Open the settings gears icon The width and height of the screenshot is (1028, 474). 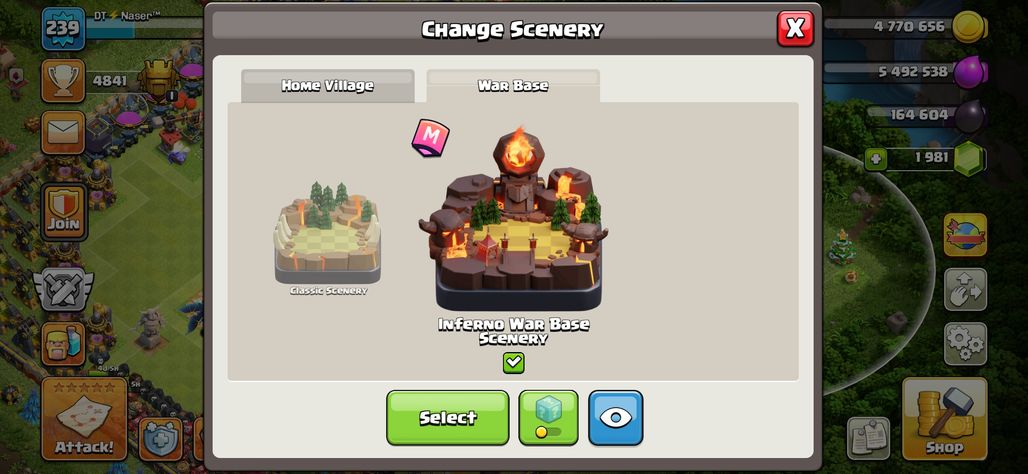pyautogui.click(x=965, y=343)
